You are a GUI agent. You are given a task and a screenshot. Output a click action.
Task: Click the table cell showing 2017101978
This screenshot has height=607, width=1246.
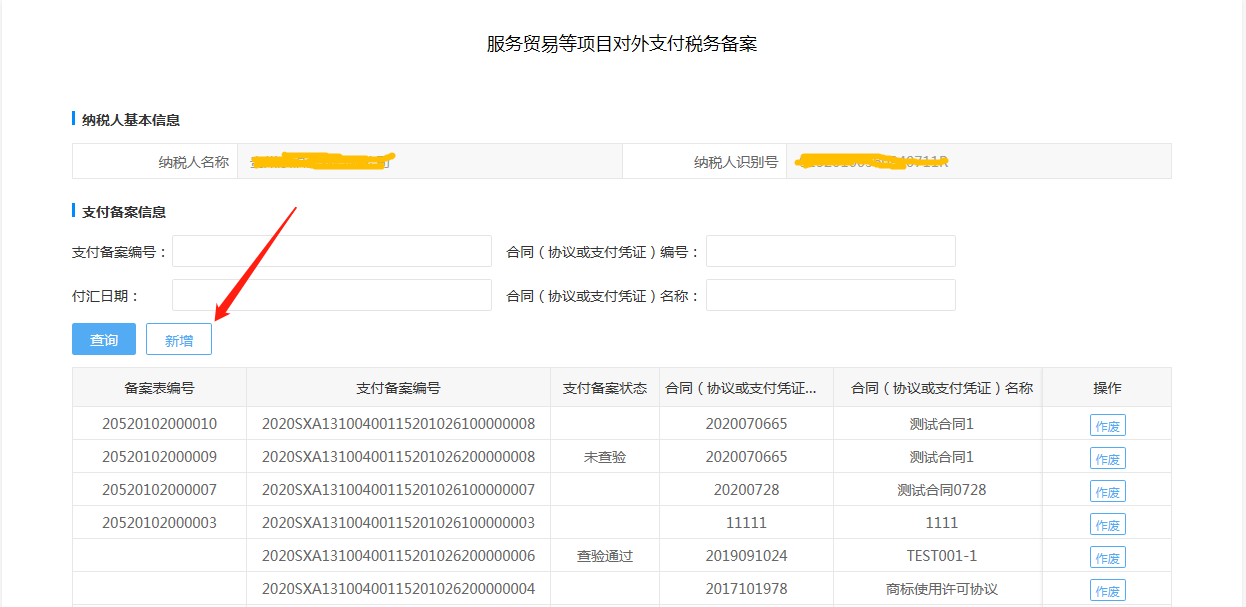click(x=746, y=589)
